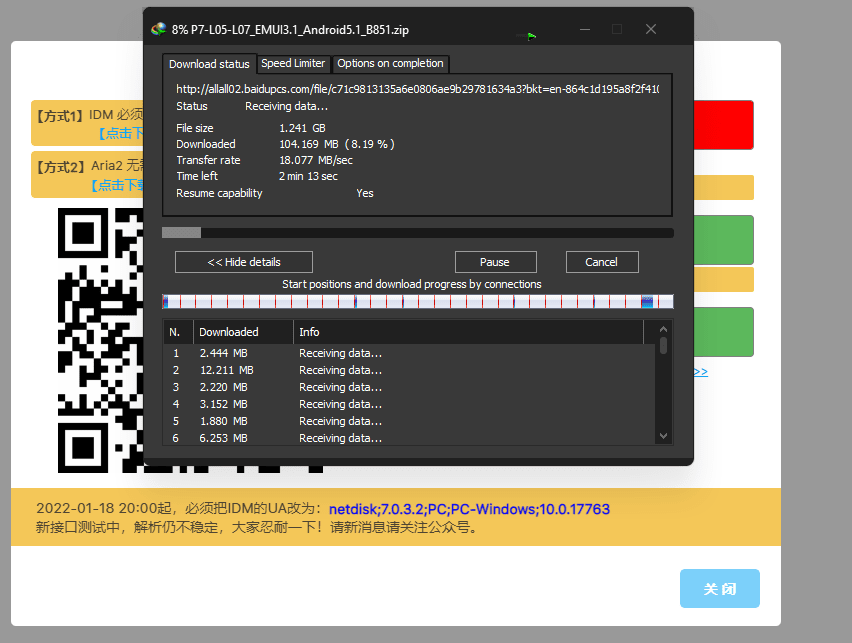Select the Download status tab

tap(209, 63)
